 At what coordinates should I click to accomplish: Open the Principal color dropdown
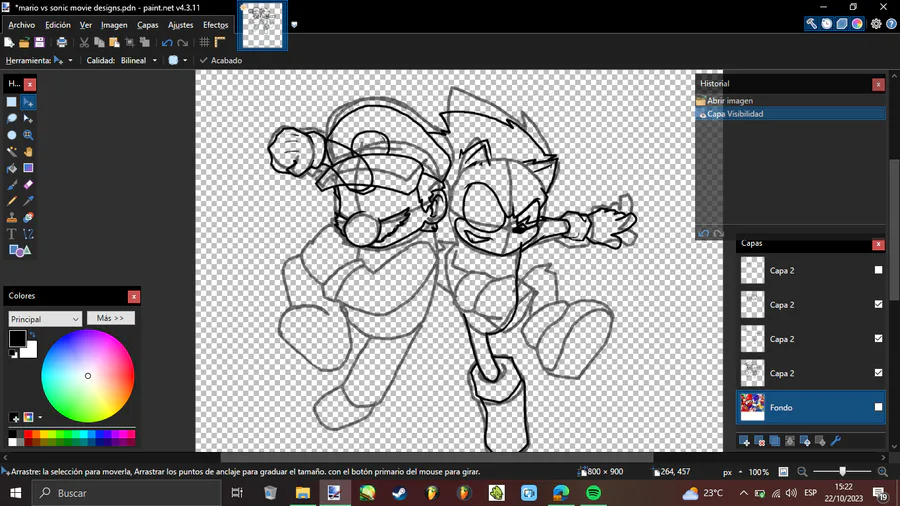[45, 319]
